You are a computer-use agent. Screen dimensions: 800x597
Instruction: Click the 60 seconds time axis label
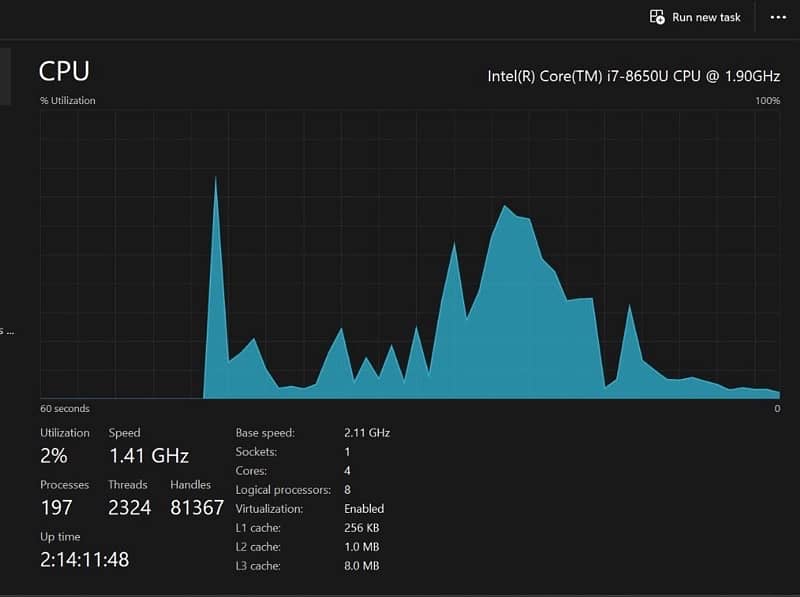(x=65, y=409)
